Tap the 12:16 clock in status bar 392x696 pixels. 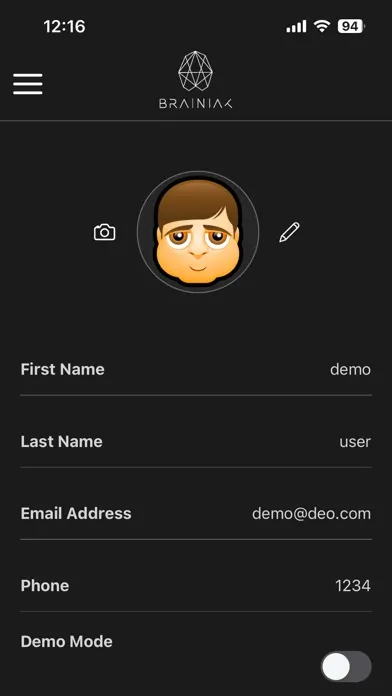[x=64, y=27]
